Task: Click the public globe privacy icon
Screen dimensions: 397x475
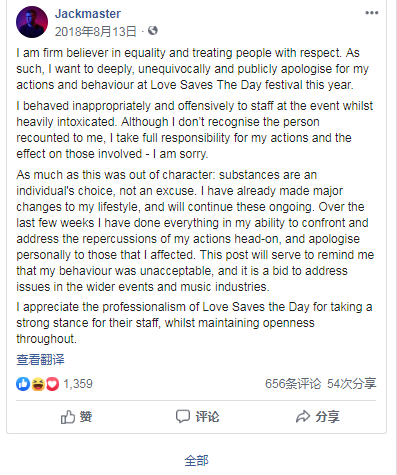Action: click(153, 31)
